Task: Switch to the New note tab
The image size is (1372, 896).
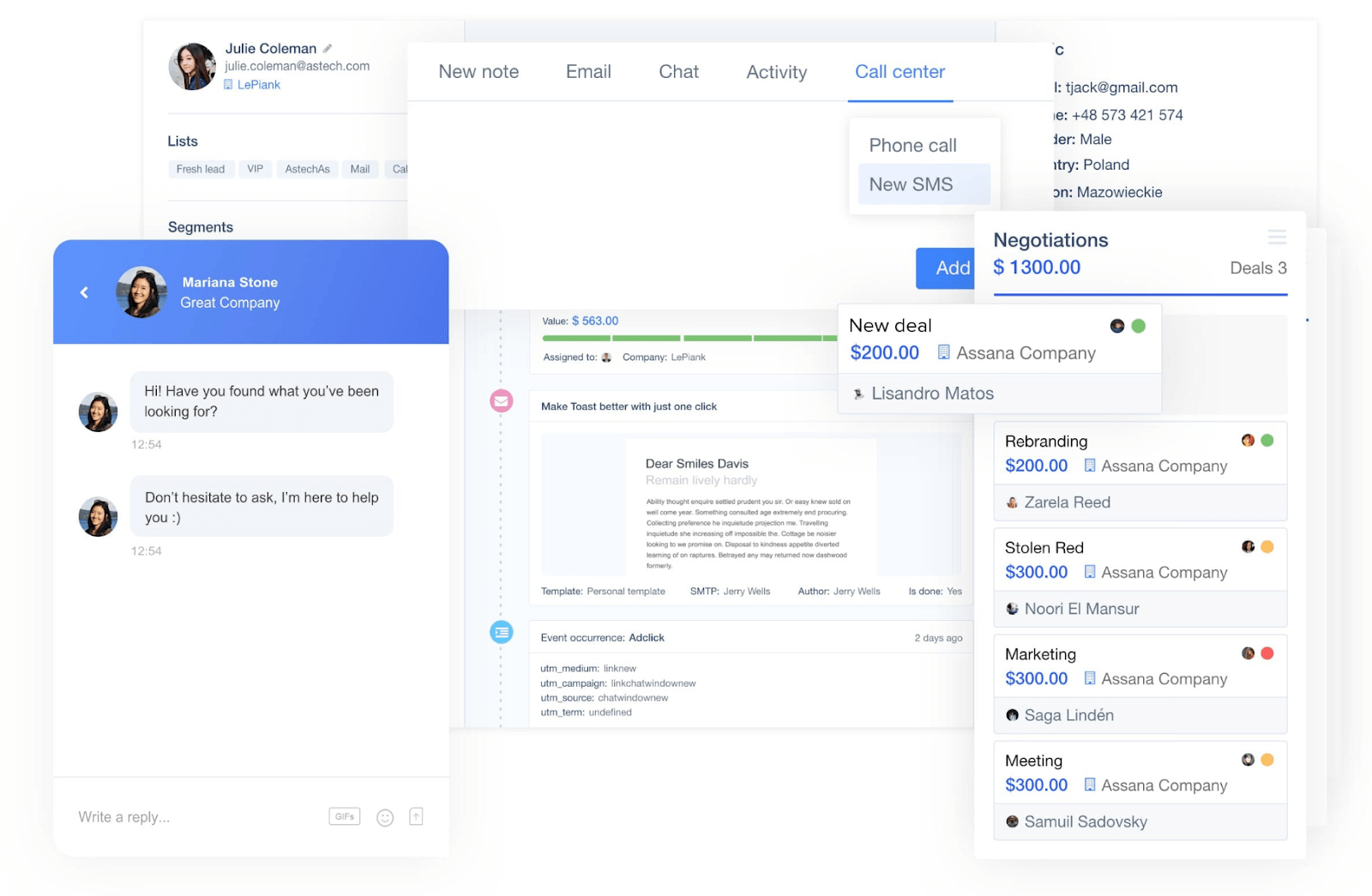Action: (x=478, y=72)
